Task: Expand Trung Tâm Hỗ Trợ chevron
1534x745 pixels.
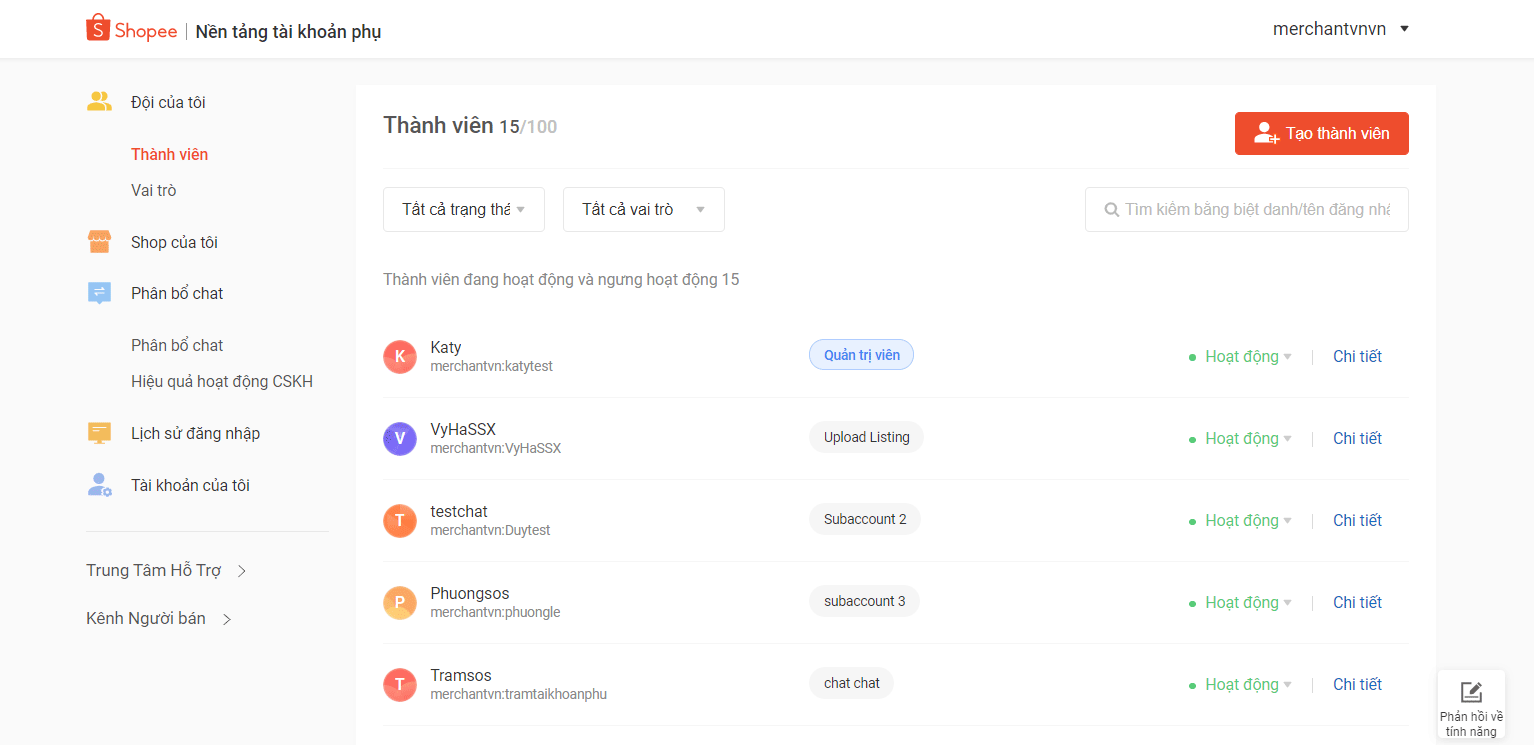Action: click(241, 571)
